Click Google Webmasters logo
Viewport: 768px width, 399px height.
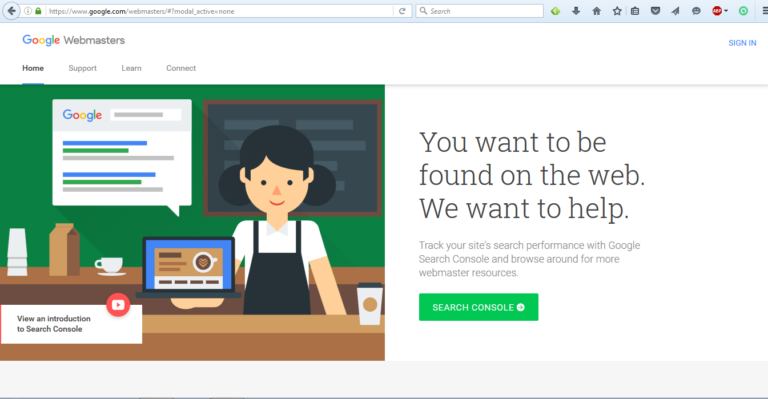pos(73,40)
